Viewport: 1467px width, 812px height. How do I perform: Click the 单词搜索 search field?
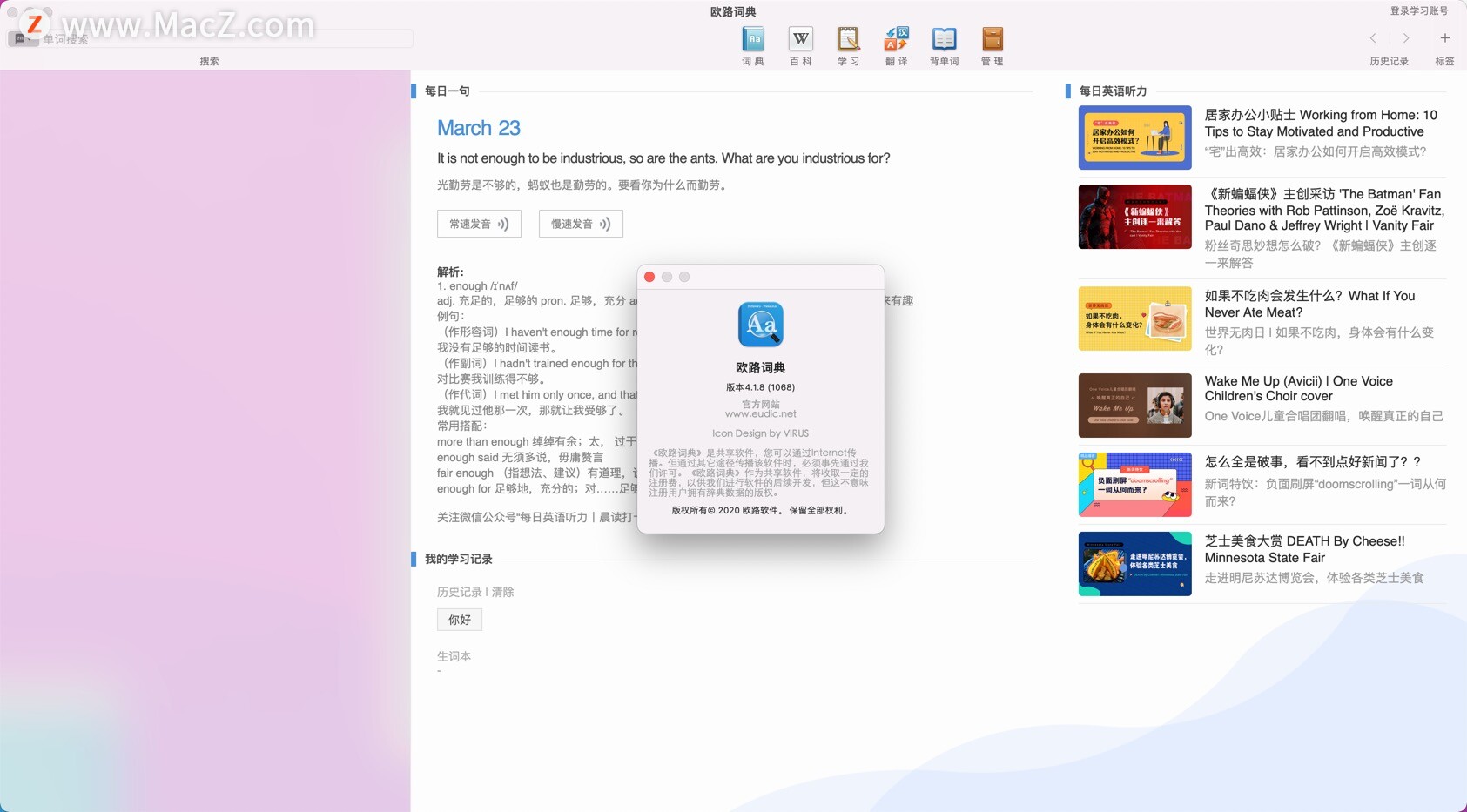click(x=209, y=39)
